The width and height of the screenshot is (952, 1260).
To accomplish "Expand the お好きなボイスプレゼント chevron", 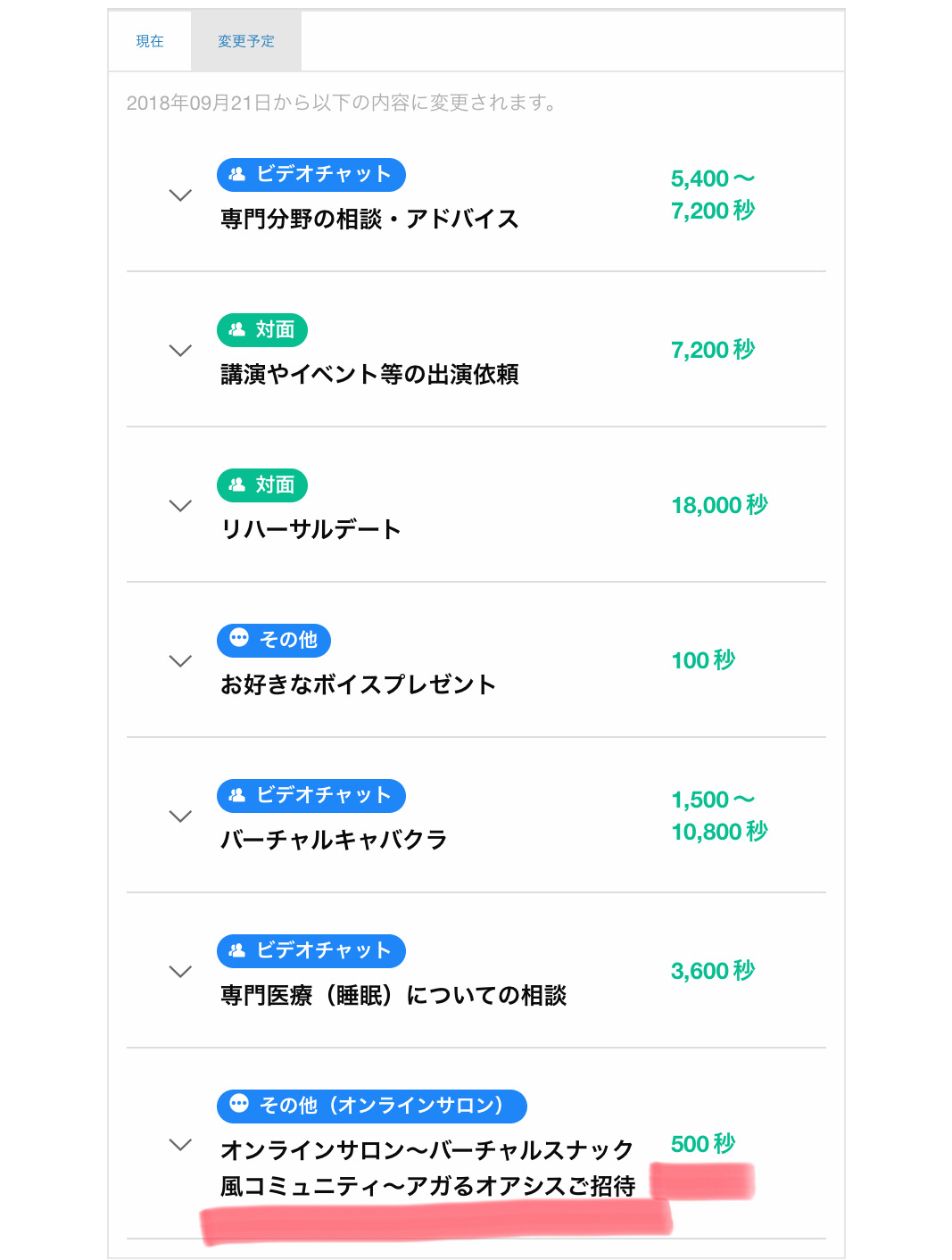I will pyautogui.click(x=180, y=661).
